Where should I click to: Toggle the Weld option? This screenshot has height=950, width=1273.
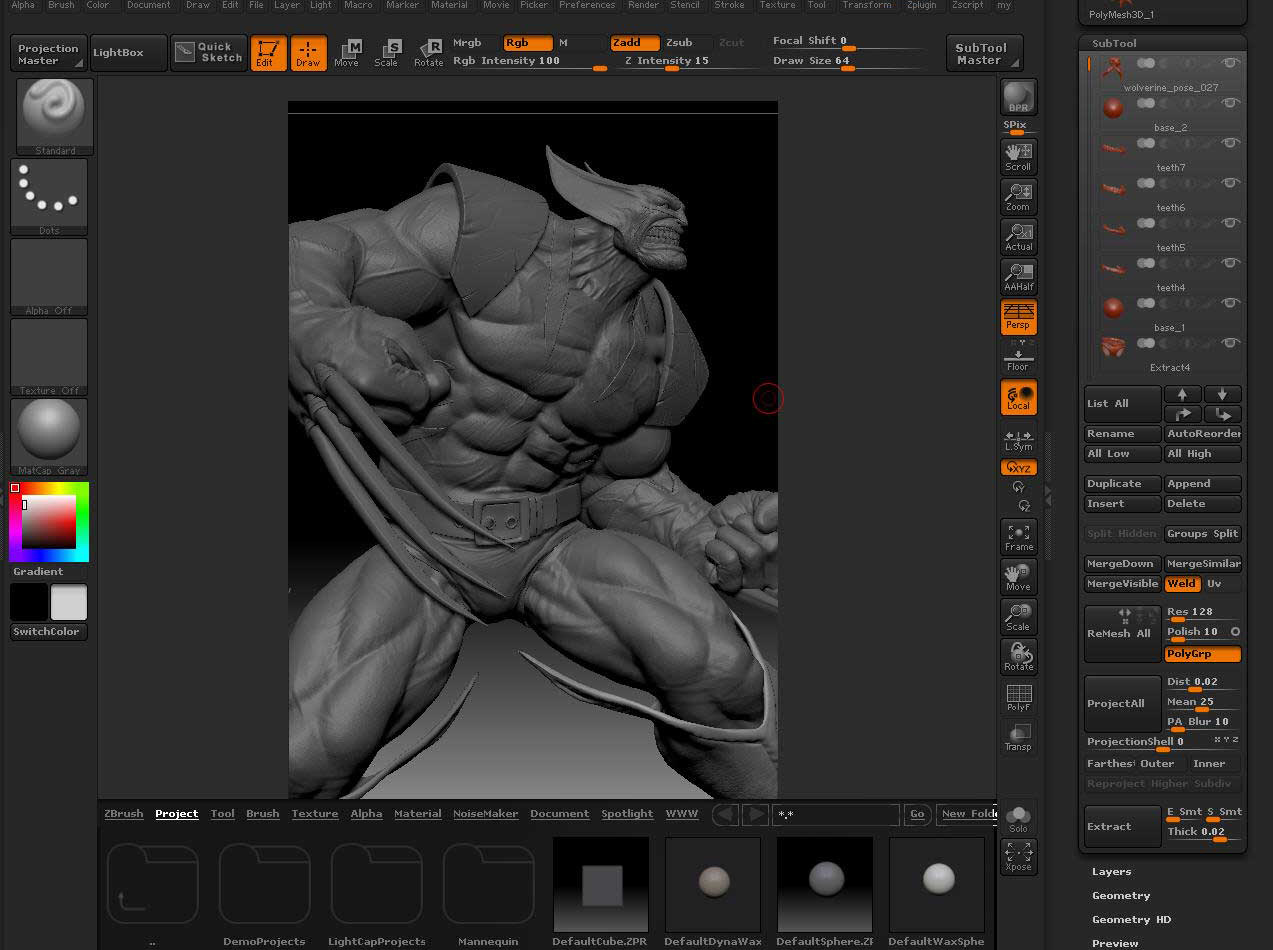click(x=1182, y=584)
